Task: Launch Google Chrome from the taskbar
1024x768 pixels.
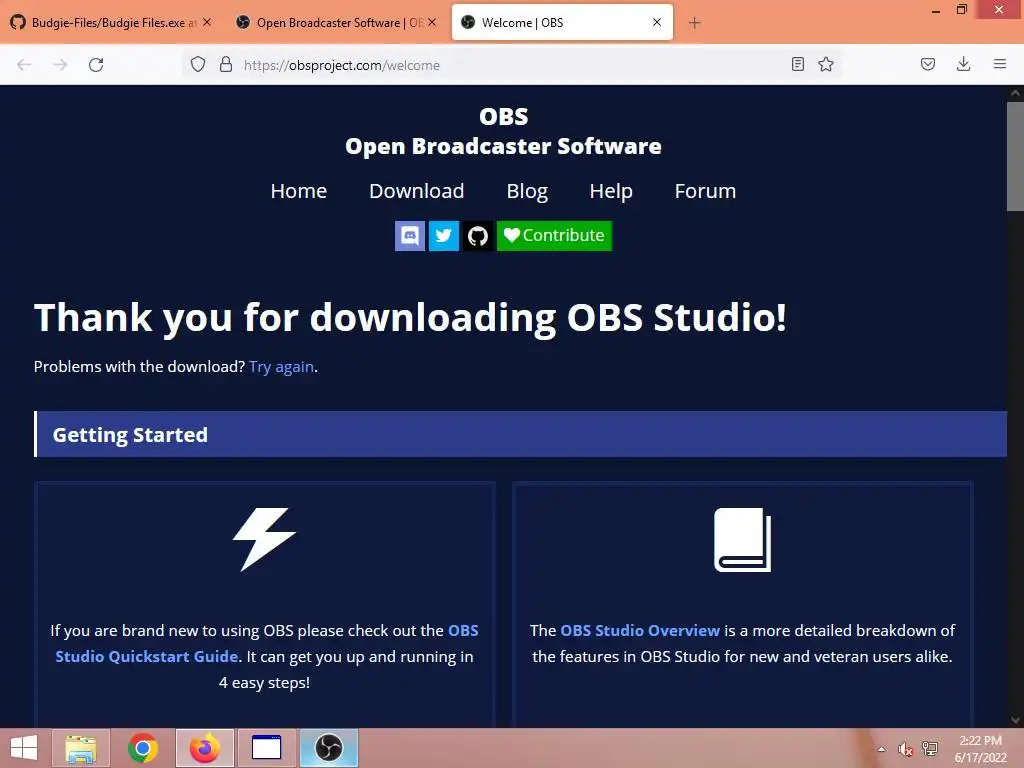Action: click(x=142, y=748)
